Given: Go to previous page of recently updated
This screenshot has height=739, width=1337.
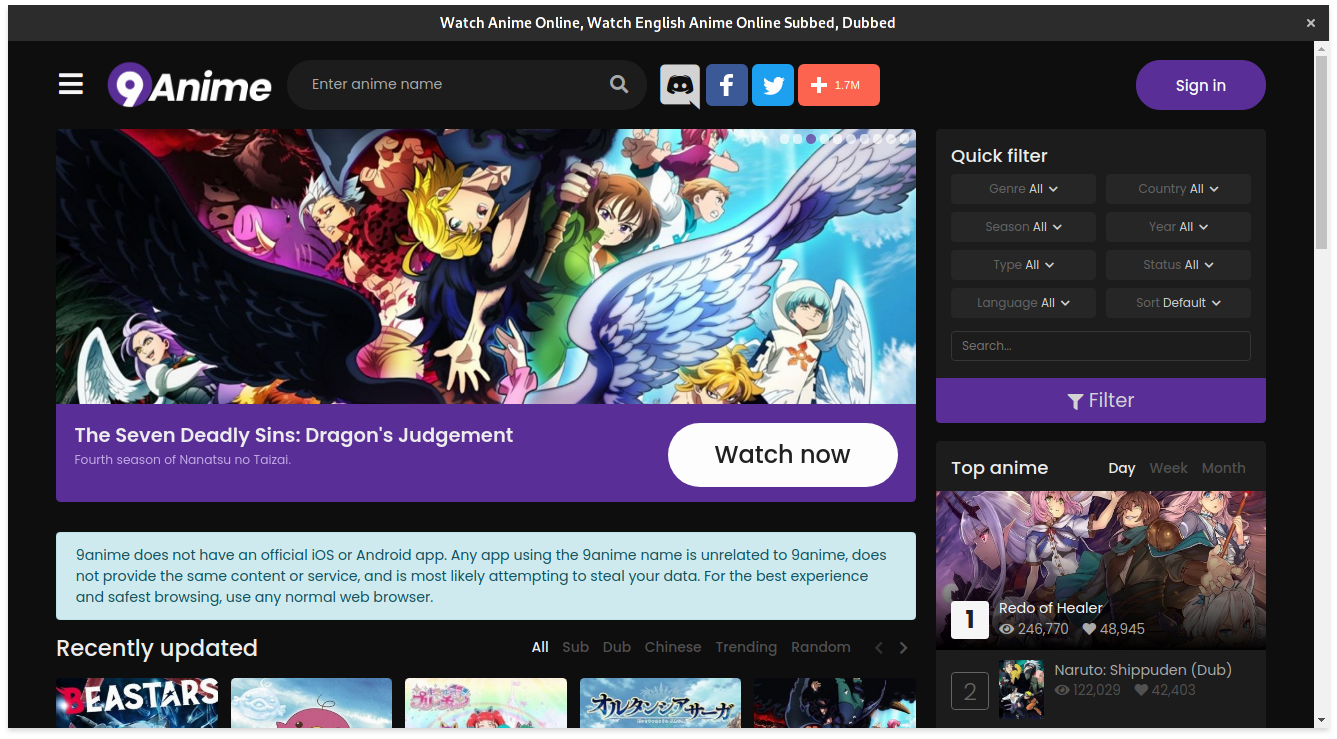Looking at the screenshot, I should pyautogui.click(x=879, y=648).
